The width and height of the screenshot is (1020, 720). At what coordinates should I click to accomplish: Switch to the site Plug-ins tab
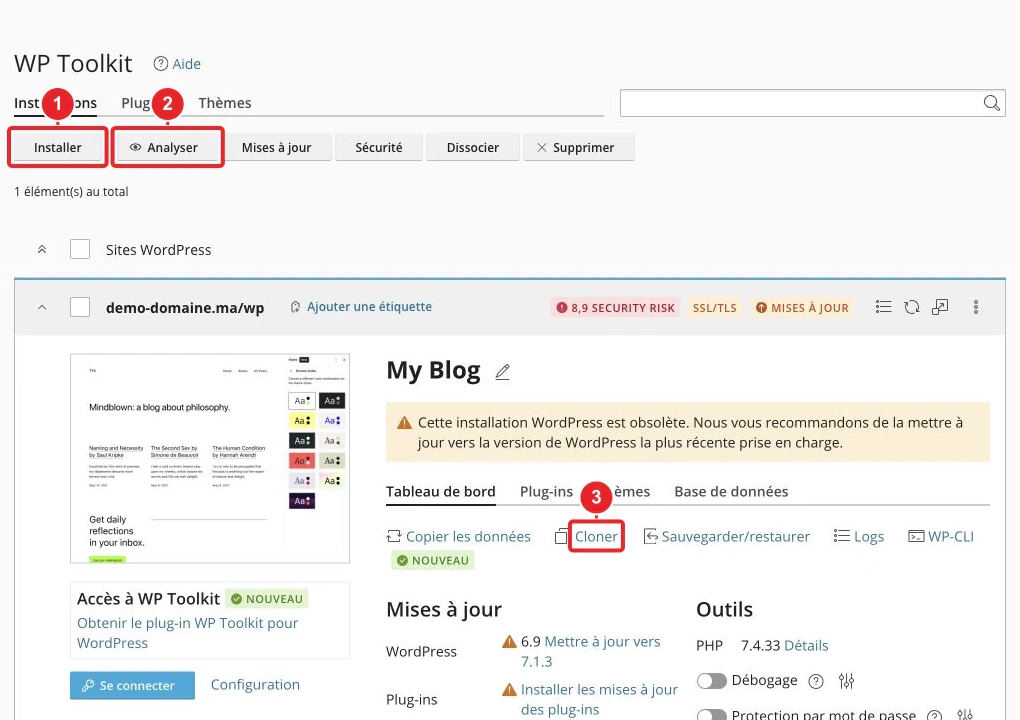[x=546, y=492]
